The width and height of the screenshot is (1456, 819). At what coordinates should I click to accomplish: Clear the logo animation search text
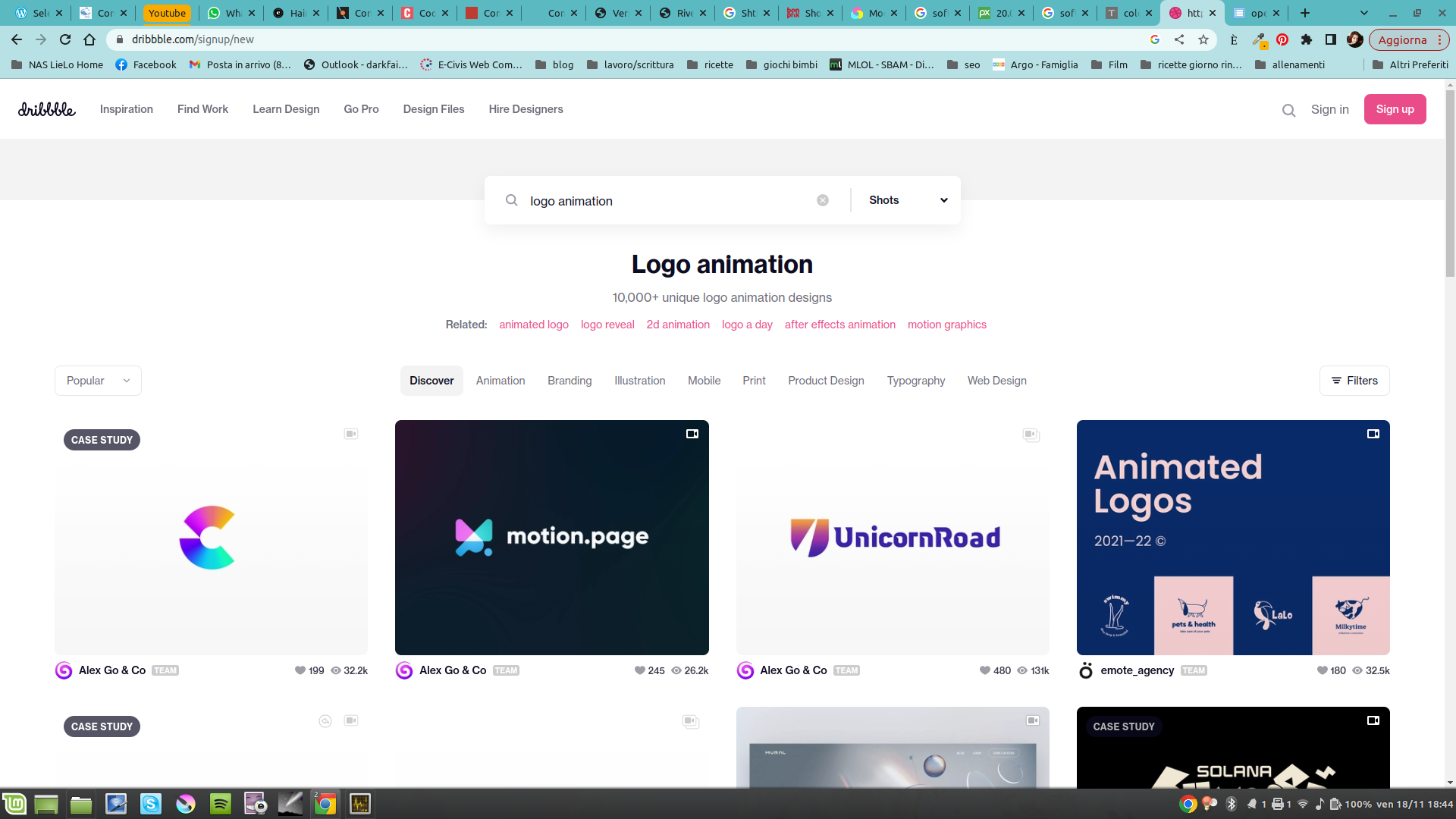click(x=823, y=200)
